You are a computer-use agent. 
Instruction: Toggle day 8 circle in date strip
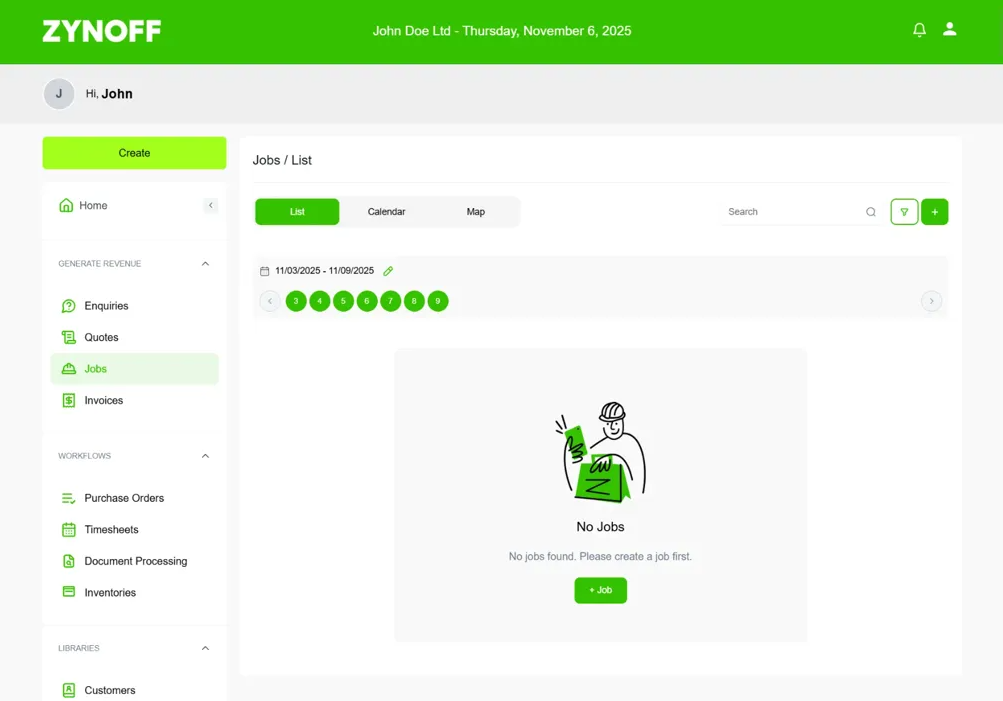[x=414, y=301]
